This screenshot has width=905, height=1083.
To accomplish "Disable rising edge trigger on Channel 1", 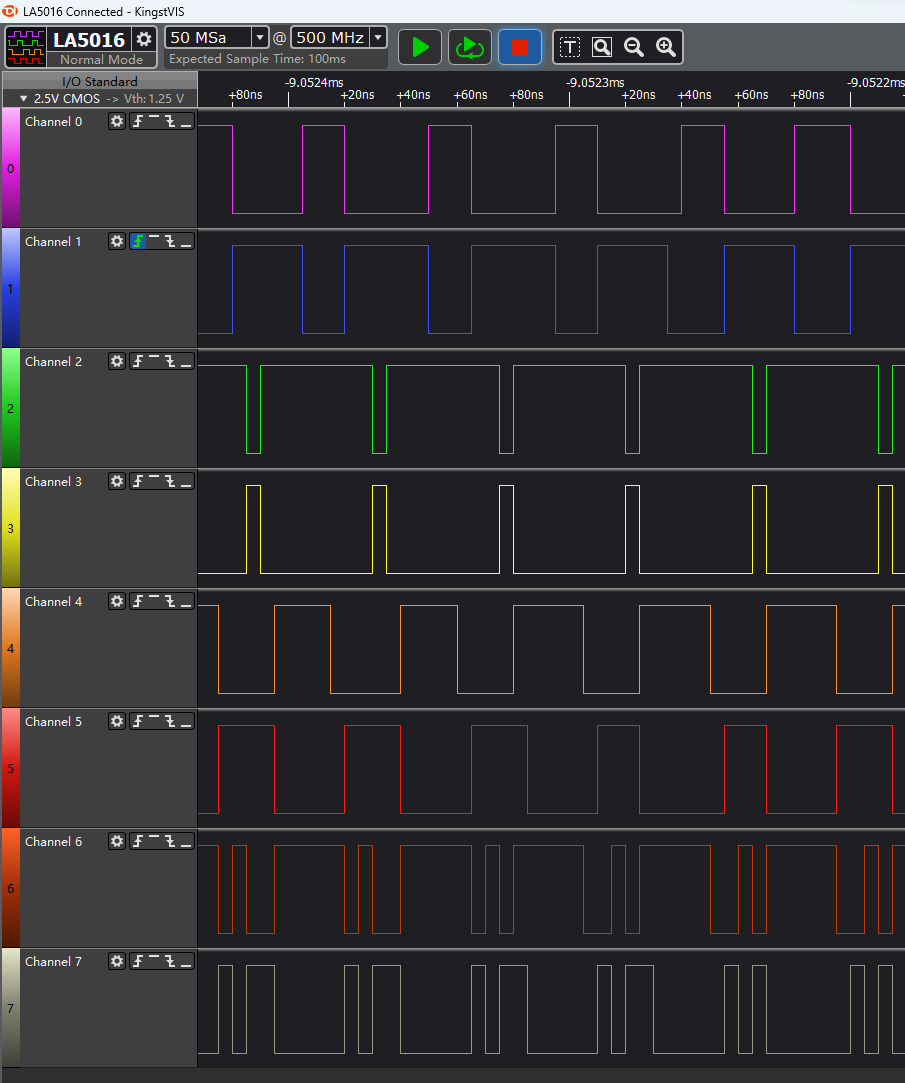I will 138,241.
